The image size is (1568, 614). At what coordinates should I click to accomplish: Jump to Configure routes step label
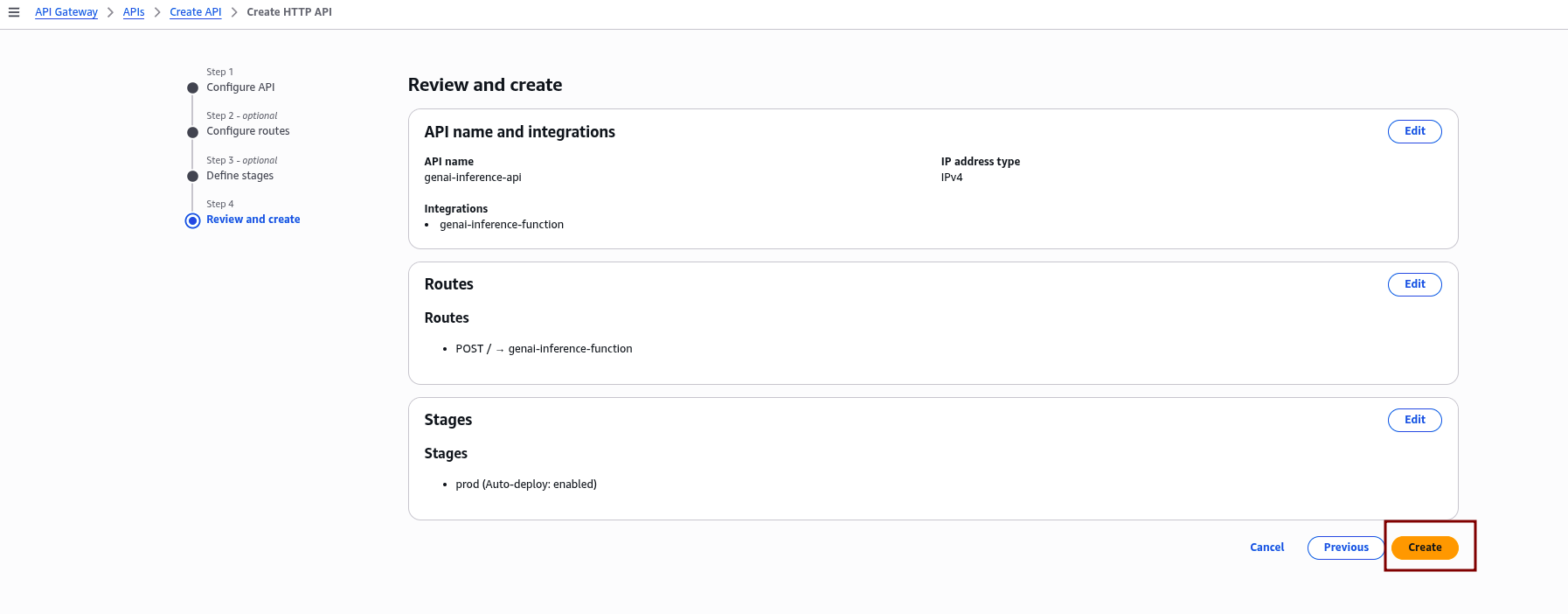pyautogui.click(x=247, y=131)
